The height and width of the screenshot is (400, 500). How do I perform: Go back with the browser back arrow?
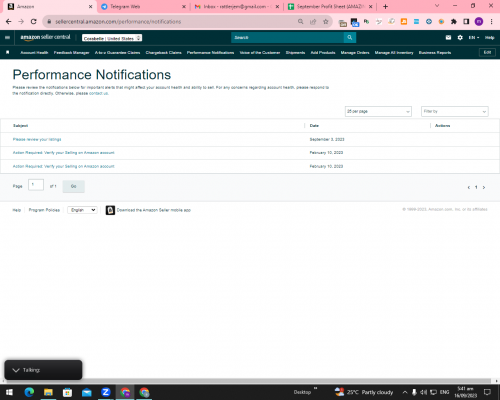[x=8, y=21]
